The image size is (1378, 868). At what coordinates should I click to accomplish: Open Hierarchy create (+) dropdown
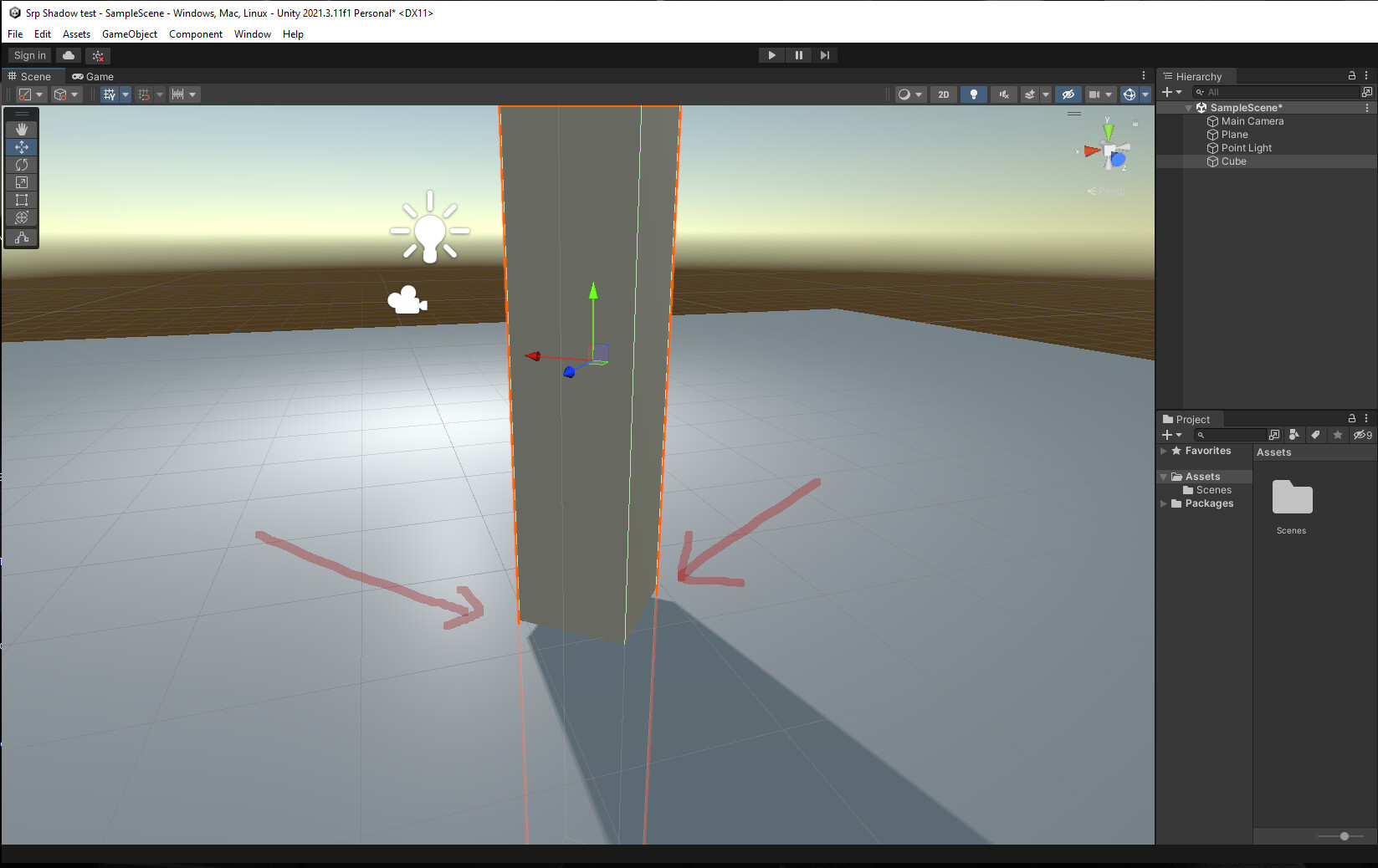pyautogui.click(x=1171, y=92)
